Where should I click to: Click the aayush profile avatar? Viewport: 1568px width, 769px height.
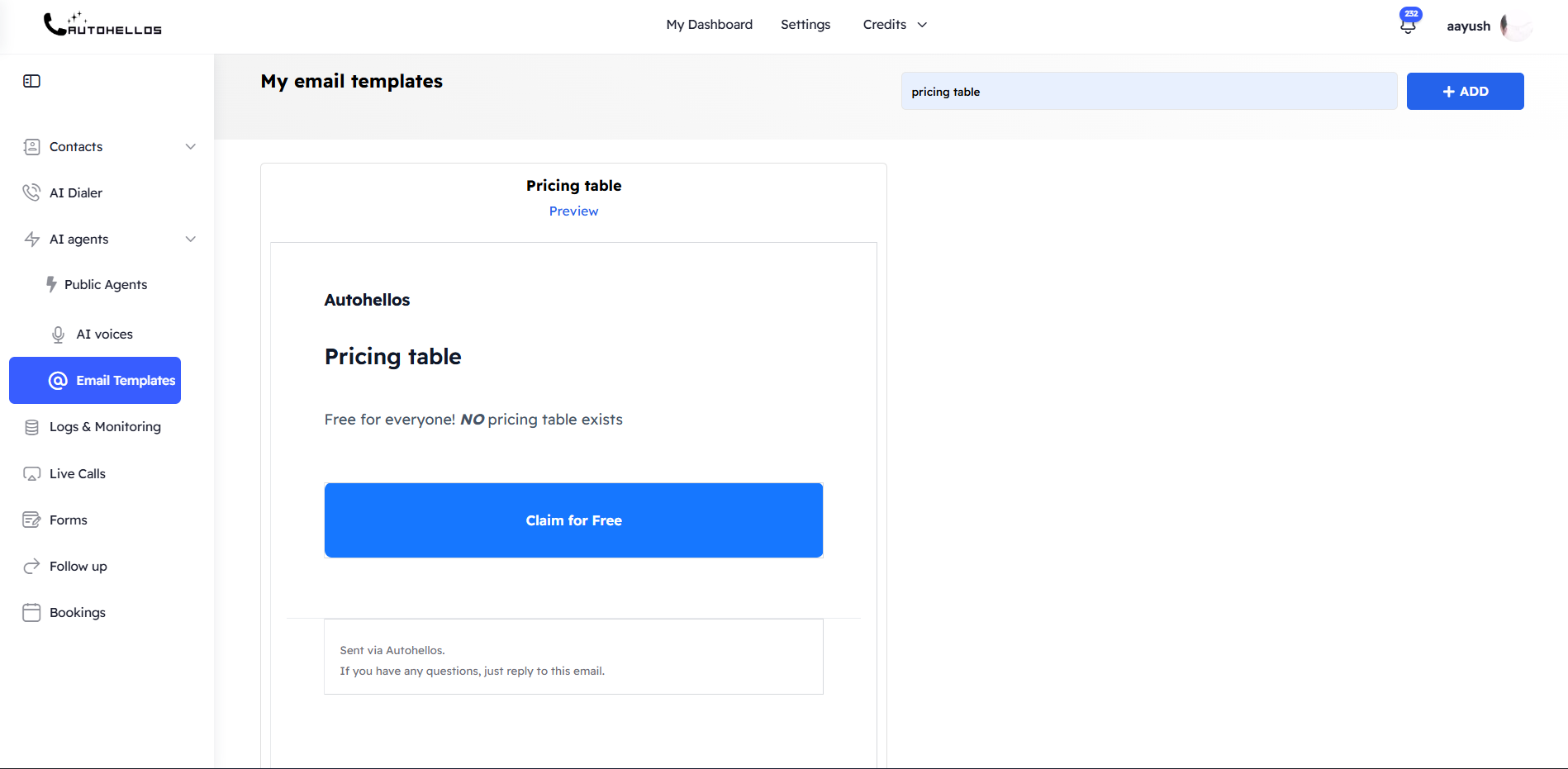point(1515,26)
